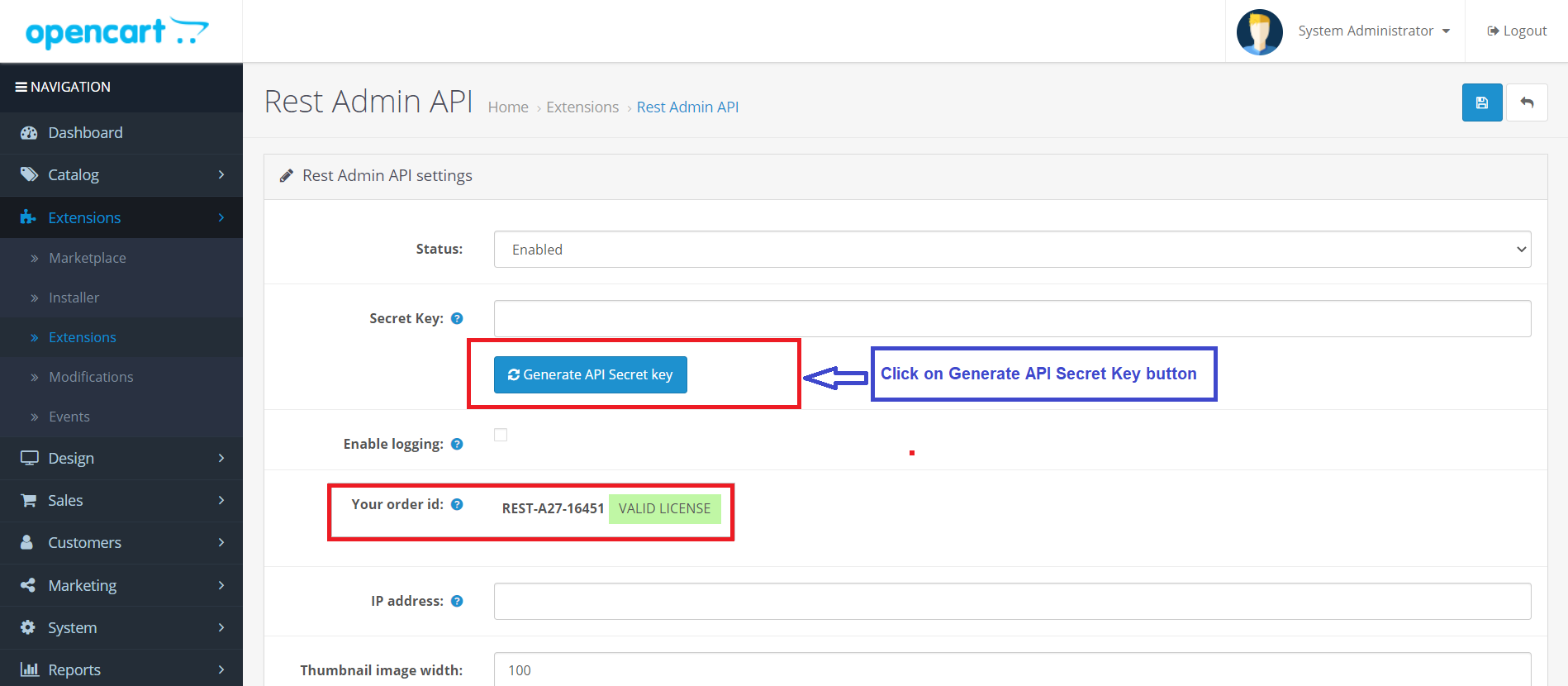This screenshot has height=686, width=1568.
Task: Click the IP address help icon
Action: coord(457,601)
